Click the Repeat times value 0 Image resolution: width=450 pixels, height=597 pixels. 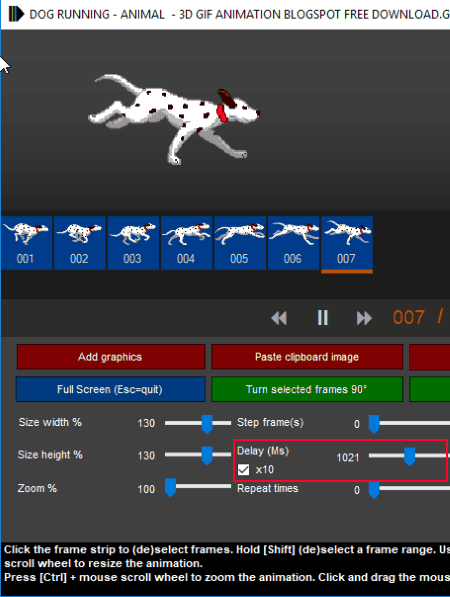(357, 490)
